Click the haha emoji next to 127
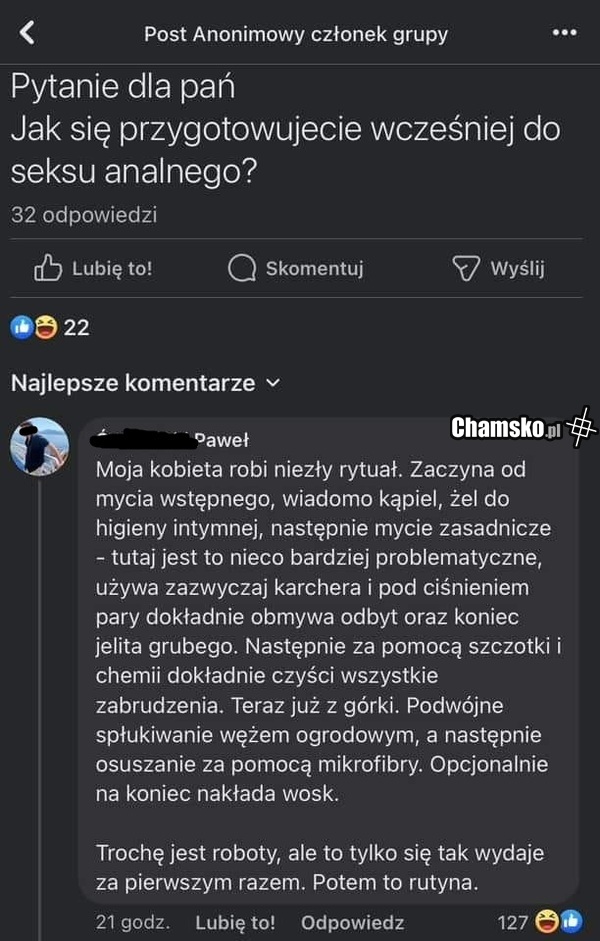The image size is (600, 941). (x=547, y=921)
